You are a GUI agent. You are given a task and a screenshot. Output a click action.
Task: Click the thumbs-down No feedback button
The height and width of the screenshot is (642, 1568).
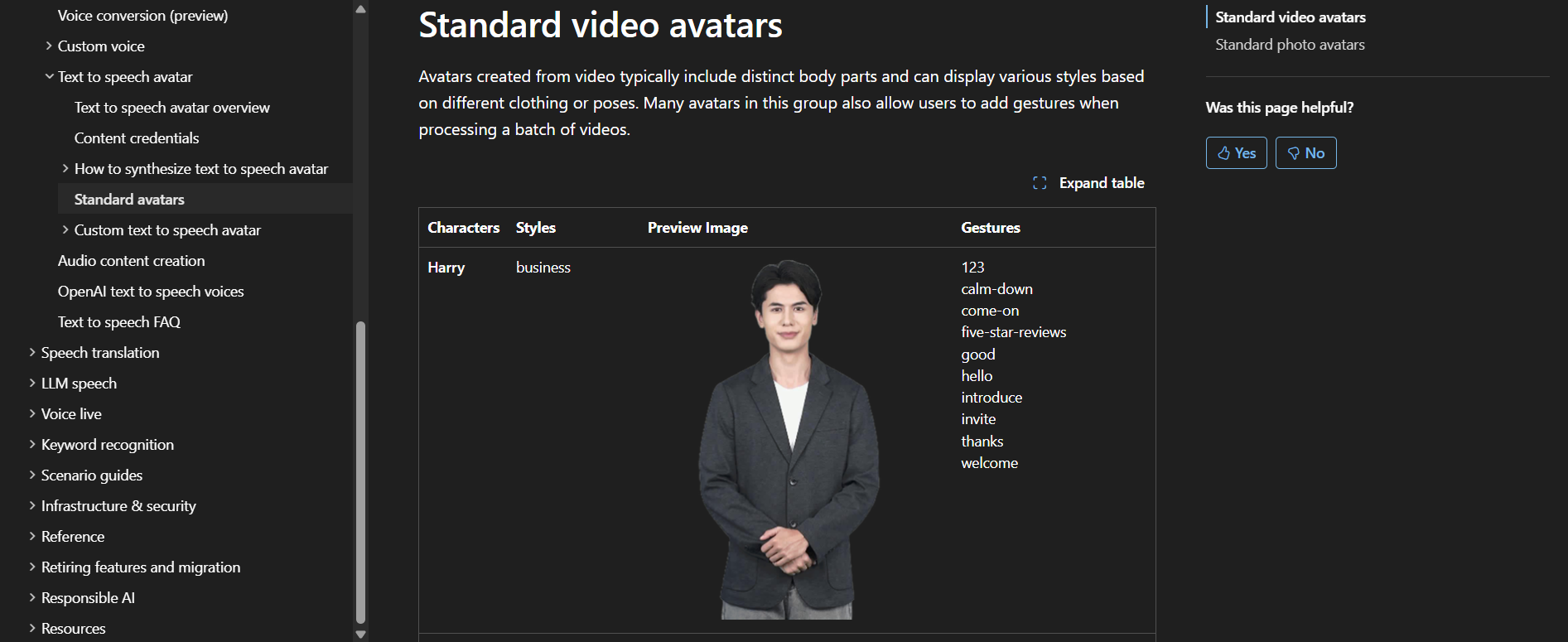tap(1305, 153)
